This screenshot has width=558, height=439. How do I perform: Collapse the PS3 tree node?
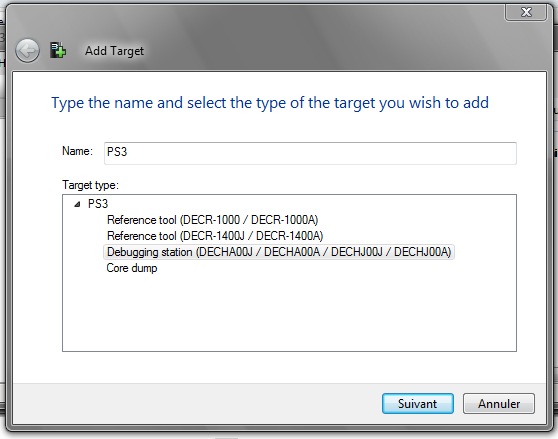click(x=77, y=204)
